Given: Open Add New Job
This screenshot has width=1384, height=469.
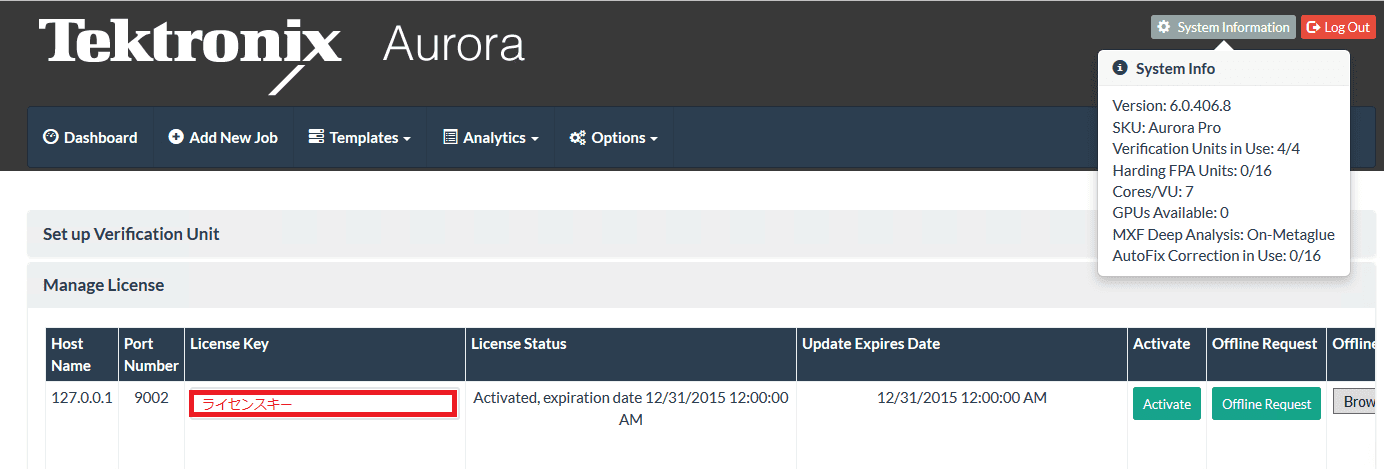Looking at the screenshot, I should coord(223,138).
